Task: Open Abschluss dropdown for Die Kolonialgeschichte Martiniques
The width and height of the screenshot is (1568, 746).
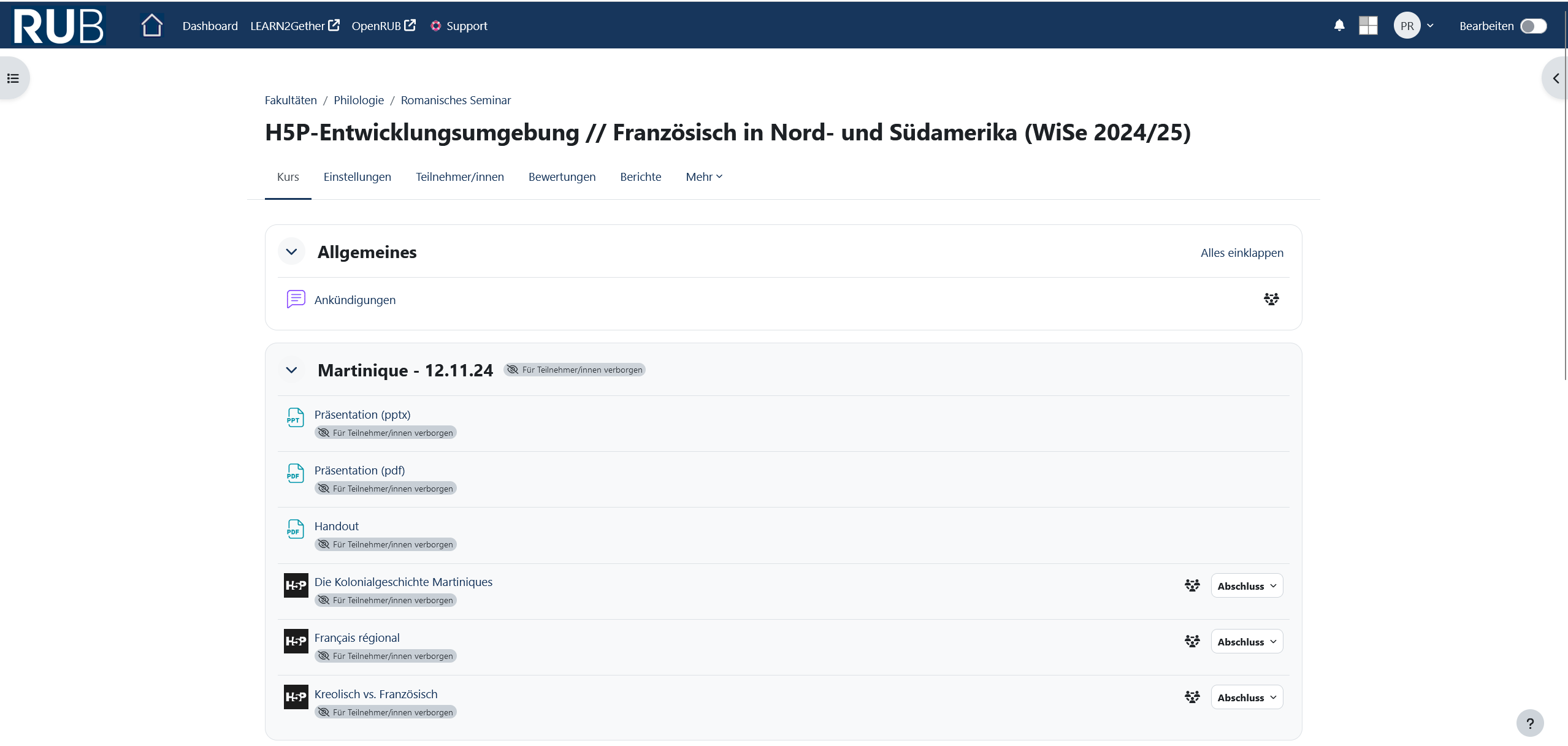Action: click(1247, 586)
